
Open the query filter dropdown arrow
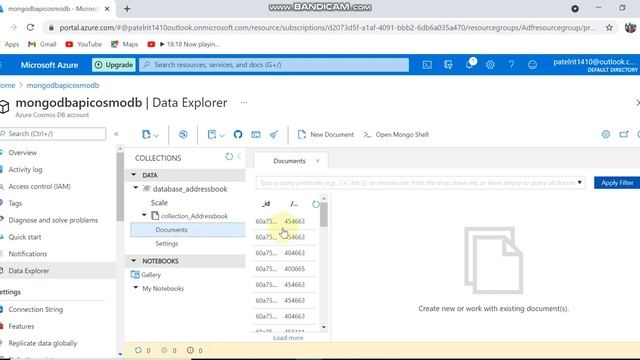tap(579, 182)
